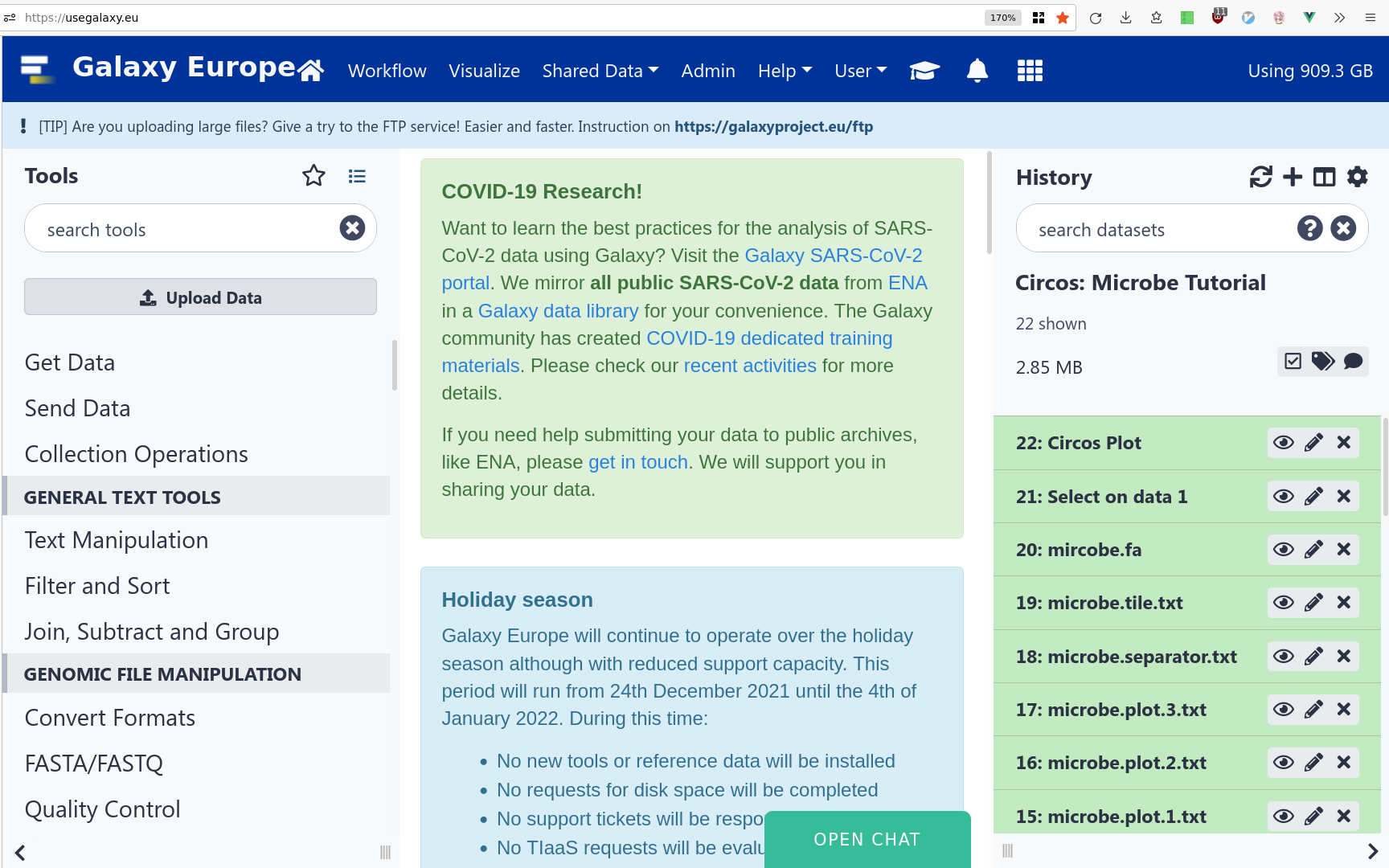Delete dataset 18: microbe.separator.txt

coord(1343,657)
